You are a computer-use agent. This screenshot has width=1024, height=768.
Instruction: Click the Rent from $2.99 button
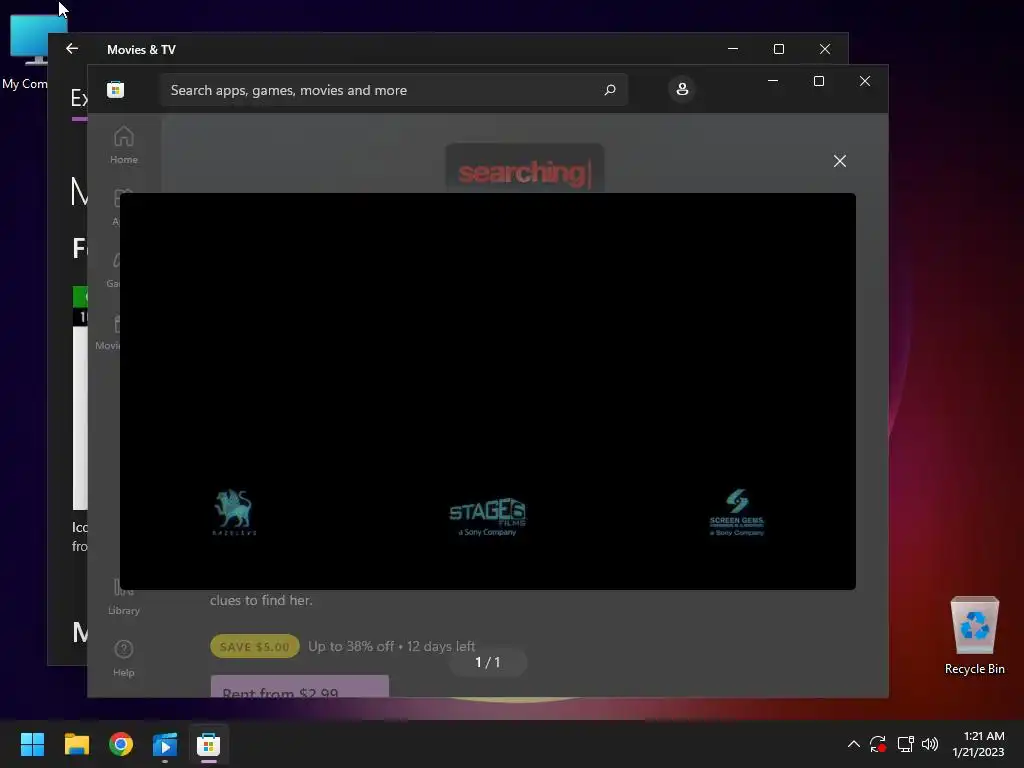click(300, 686)
